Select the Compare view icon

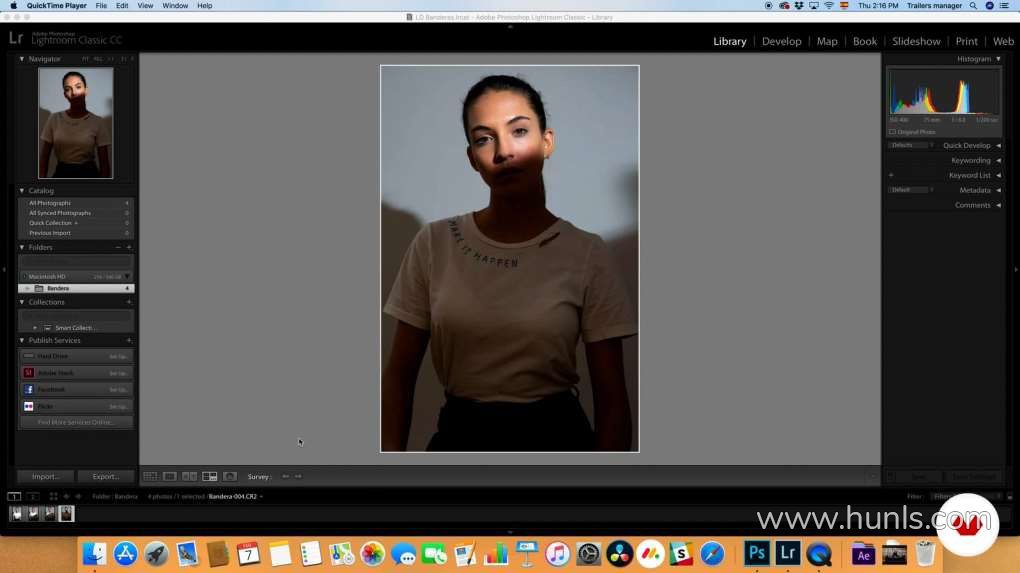click(x=190, y=477)
